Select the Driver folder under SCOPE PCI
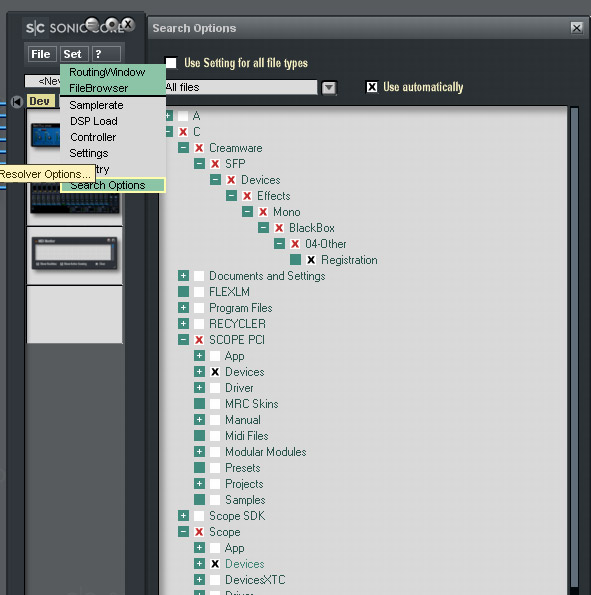The width and height of the screenshot is (591, 595). point(239,388)
